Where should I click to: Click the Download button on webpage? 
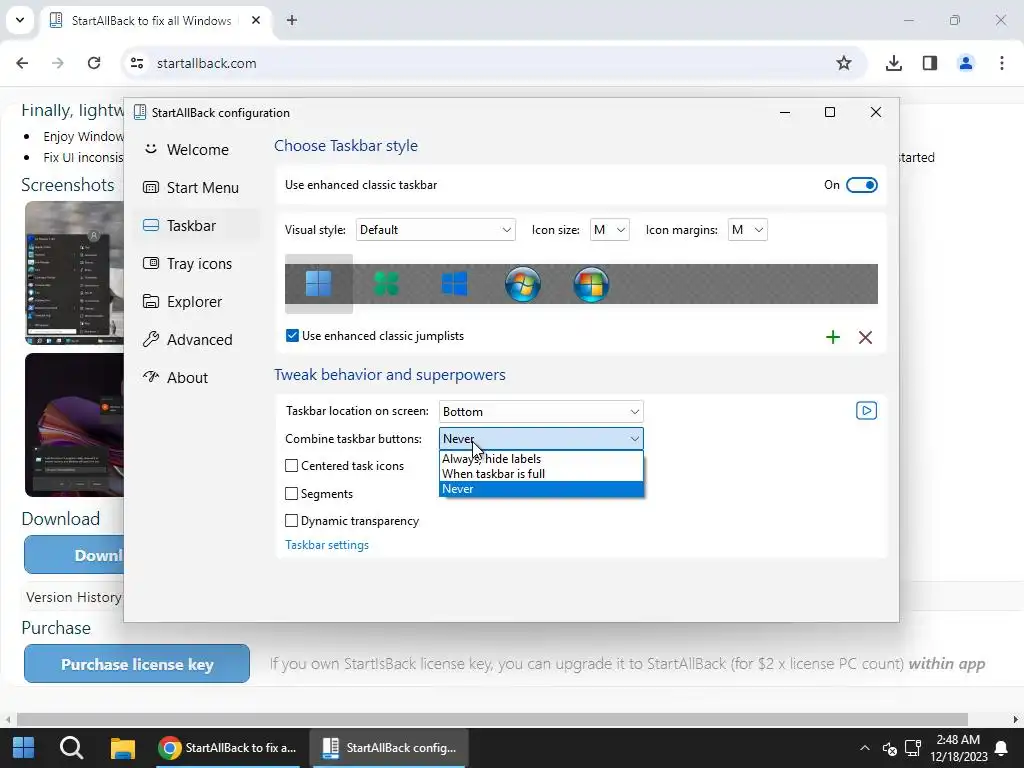[74, 555]
